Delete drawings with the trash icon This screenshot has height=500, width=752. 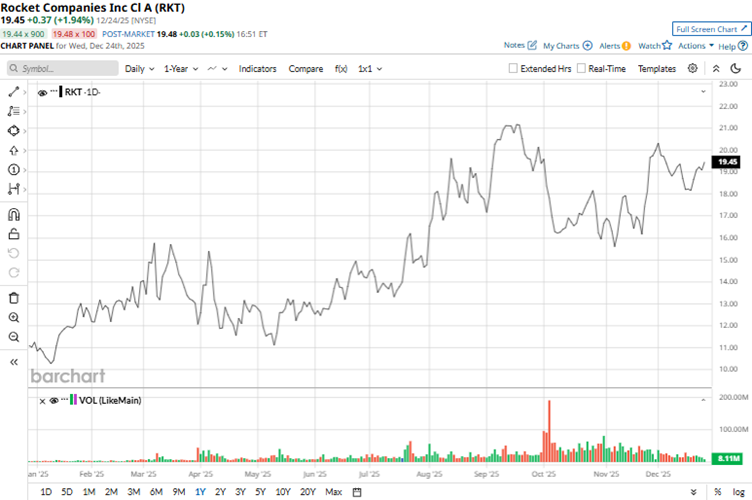click(x=14, y=298)
